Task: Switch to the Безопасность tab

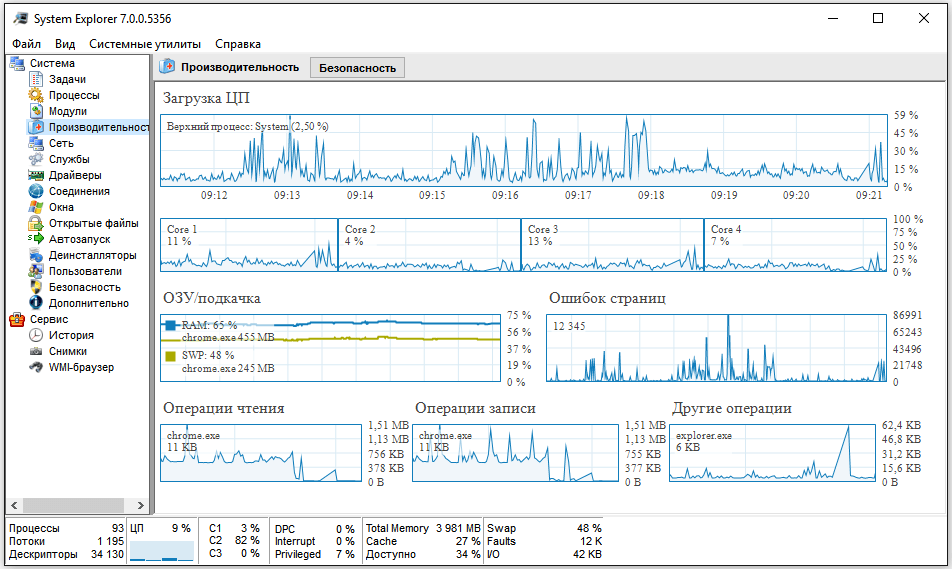Action: [x=357, y=68]
